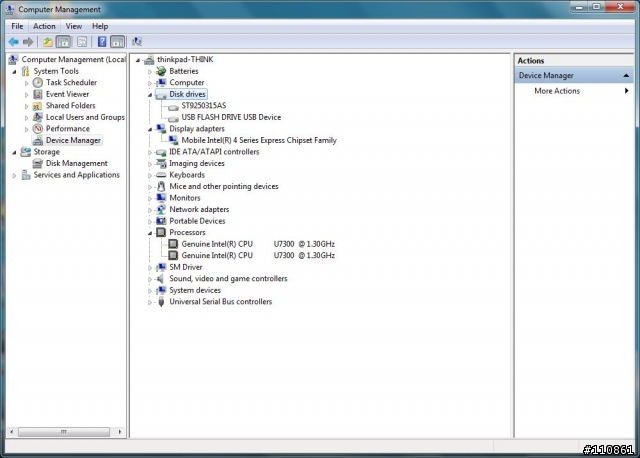Click the Network adapters icon
Screen dimensions: 640x458
click(162, 209)
